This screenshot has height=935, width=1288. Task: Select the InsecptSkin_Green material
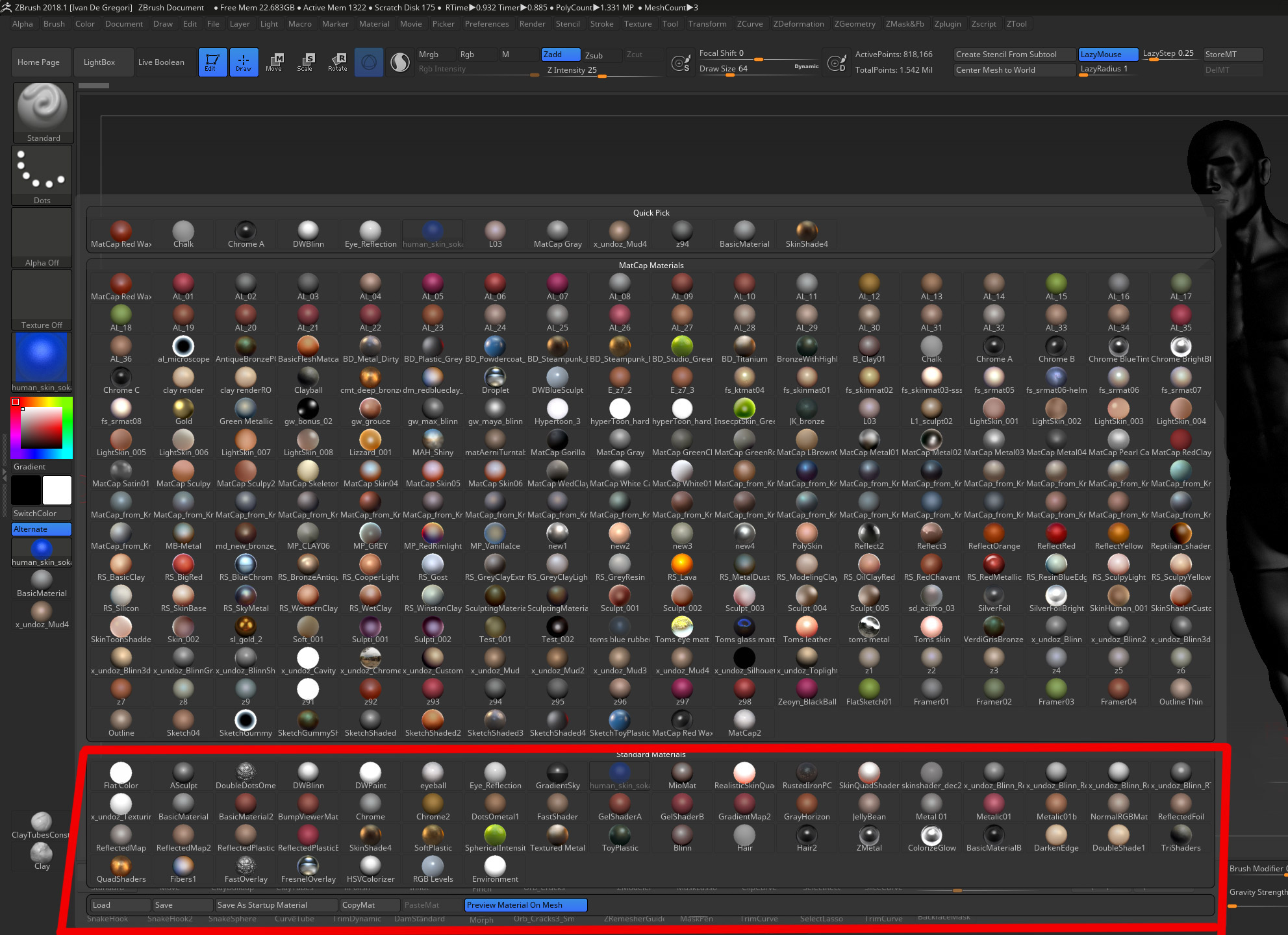click(x=744, y=412)
